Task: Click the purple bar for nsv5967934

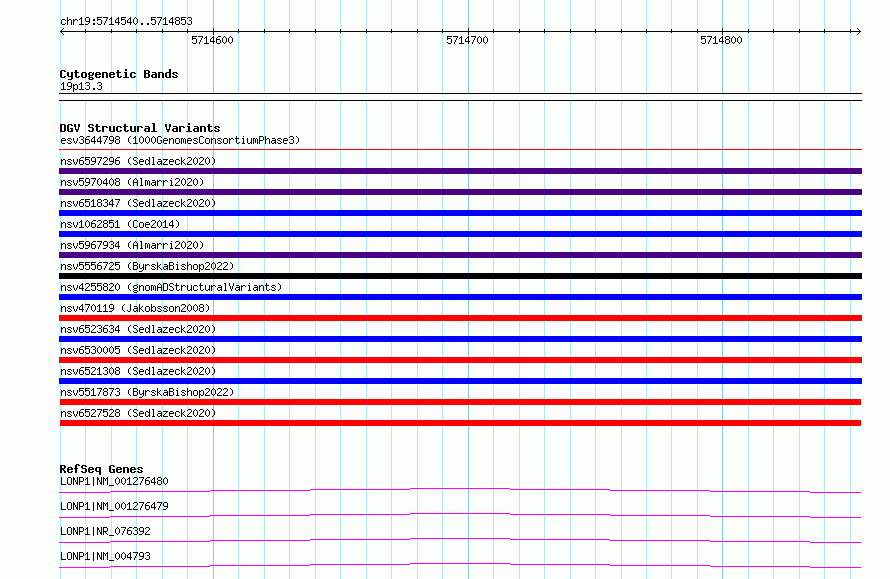Action: click(x=460, y=255)
